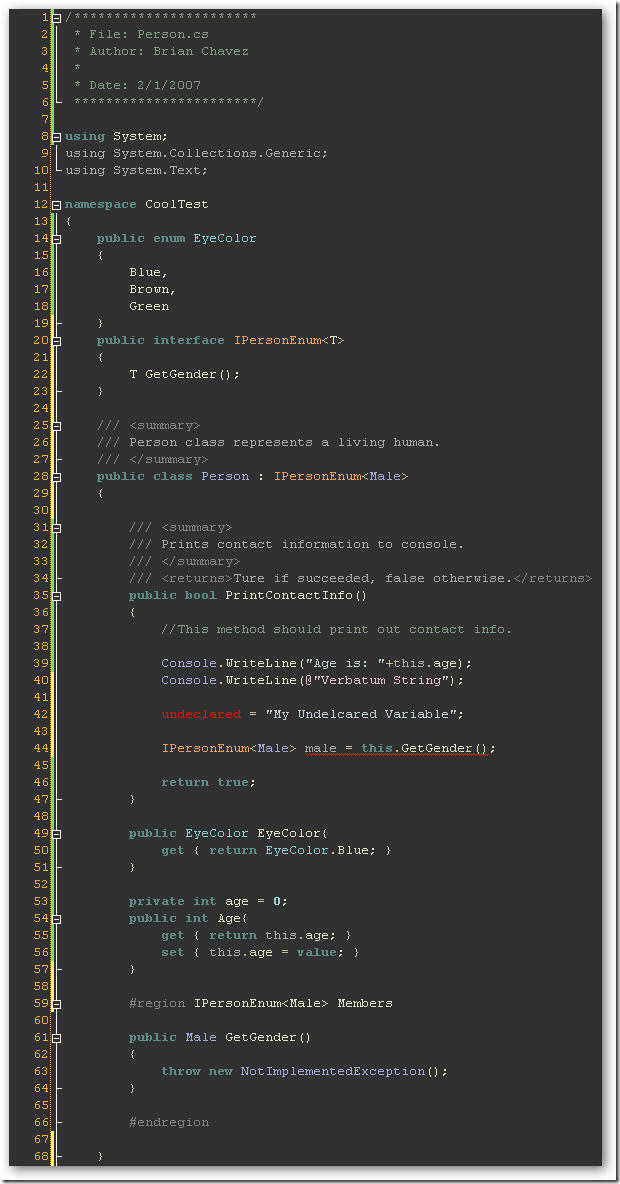This screenshot has height=1184, width=620.
Task: Click the T GetGender(); declaration
Action: click(x=184, y=375)
